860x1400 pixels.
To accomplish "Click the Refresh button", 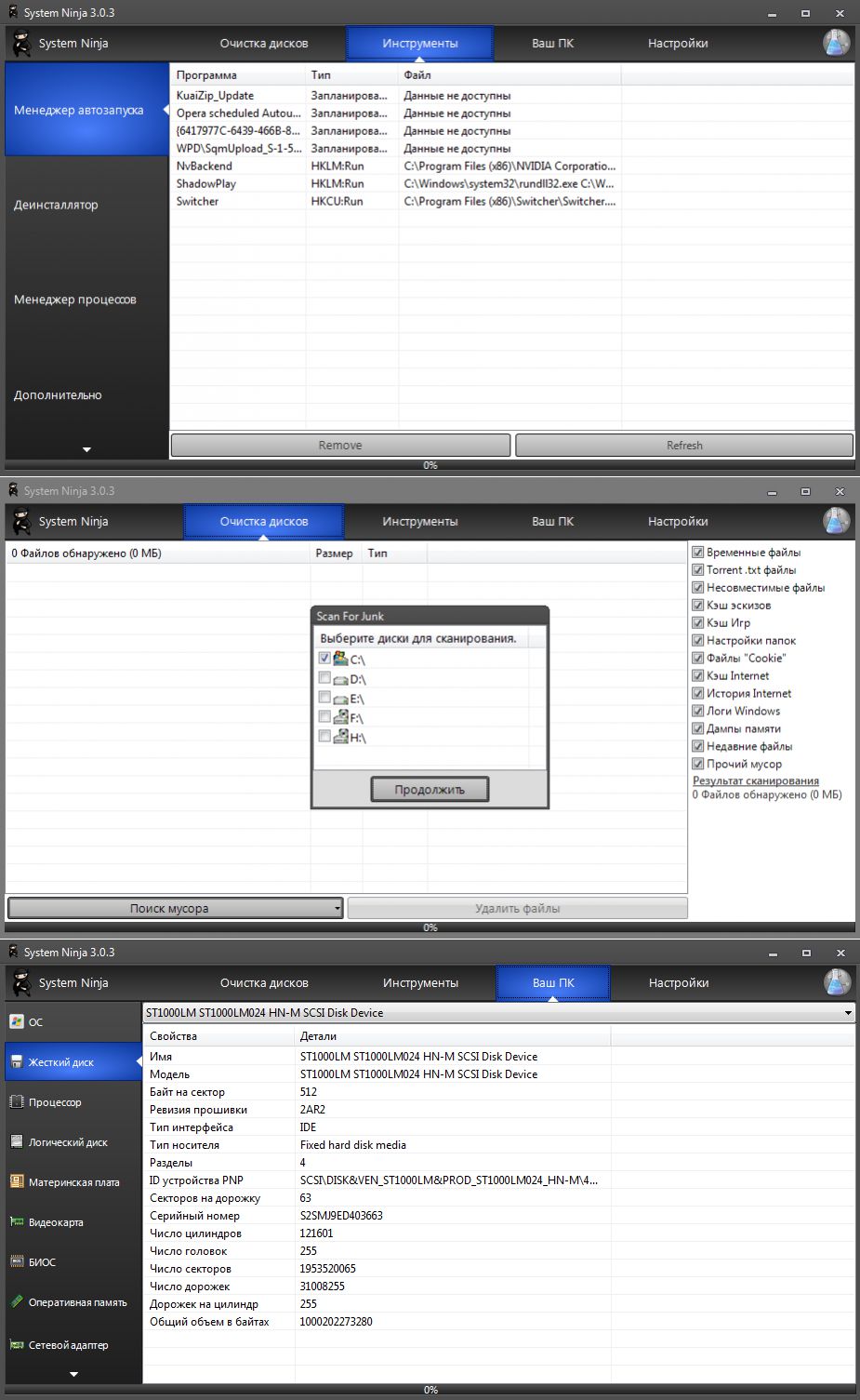I will (684, 446).
